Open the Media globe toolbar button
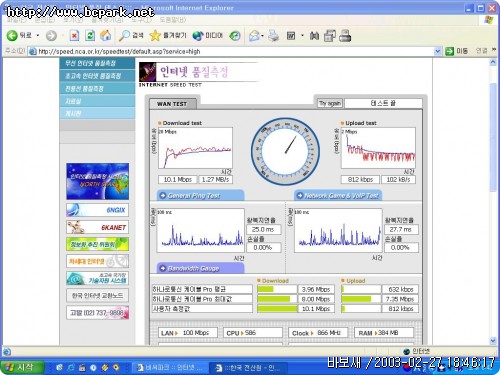The width and height of the screenshot is (500, 375). pos(207,35)
